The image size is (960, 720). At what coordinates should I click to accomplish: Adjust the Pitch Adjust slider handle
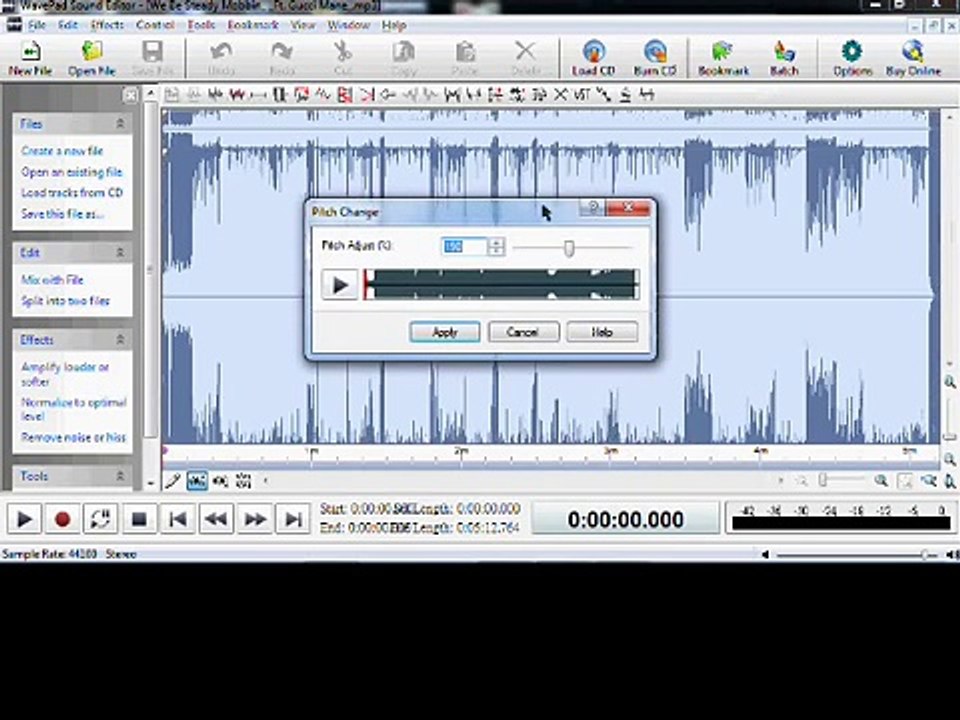[x=569, y=248]
